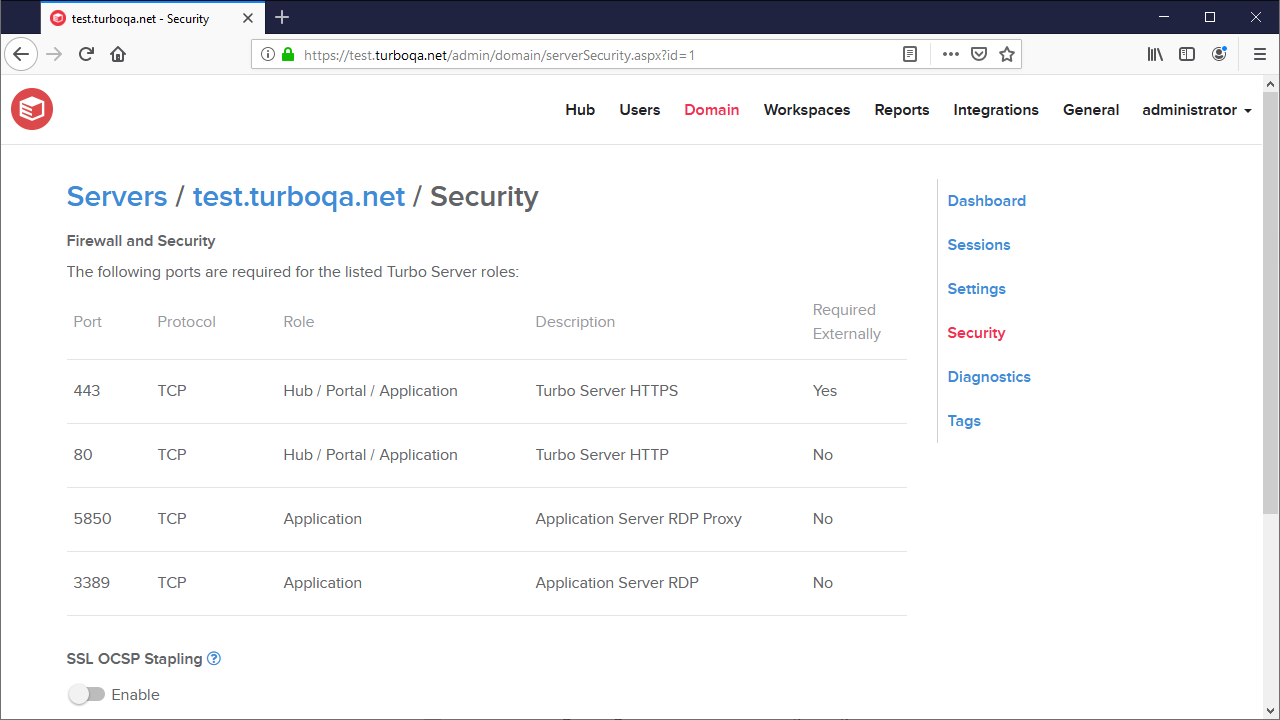
Task: Go to the Servers breadcrumb link
Action: (x=116, y=196)
